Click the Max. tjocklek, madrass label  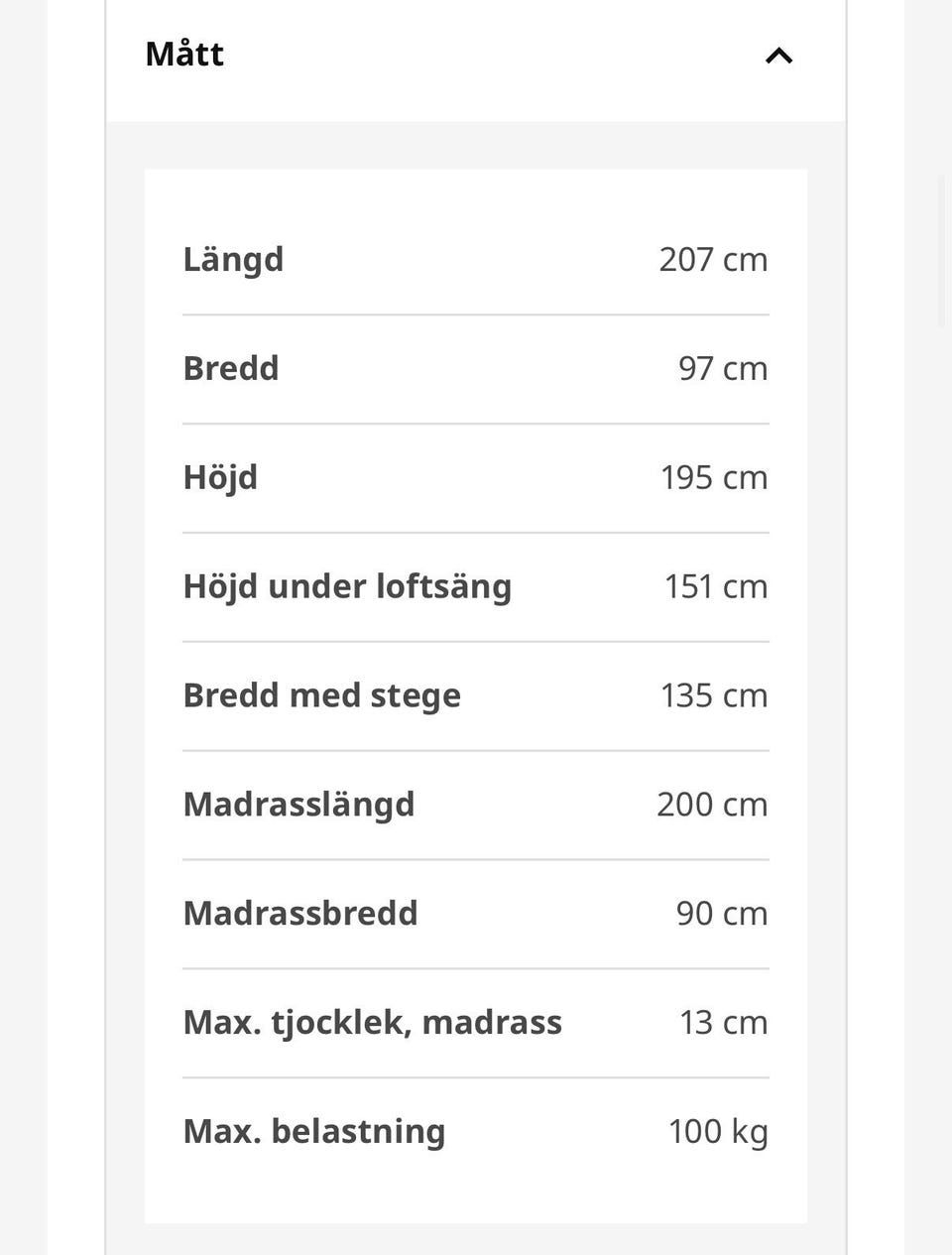coord(372,1023)
